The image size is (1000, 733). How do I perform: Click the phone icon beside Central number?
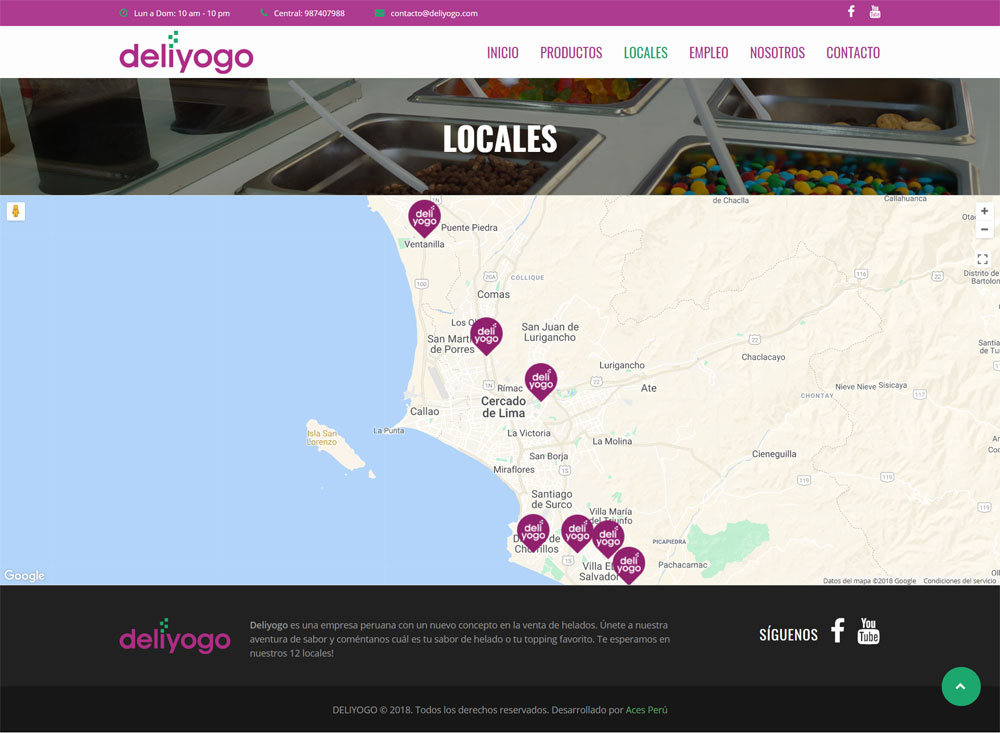[264, 13]
